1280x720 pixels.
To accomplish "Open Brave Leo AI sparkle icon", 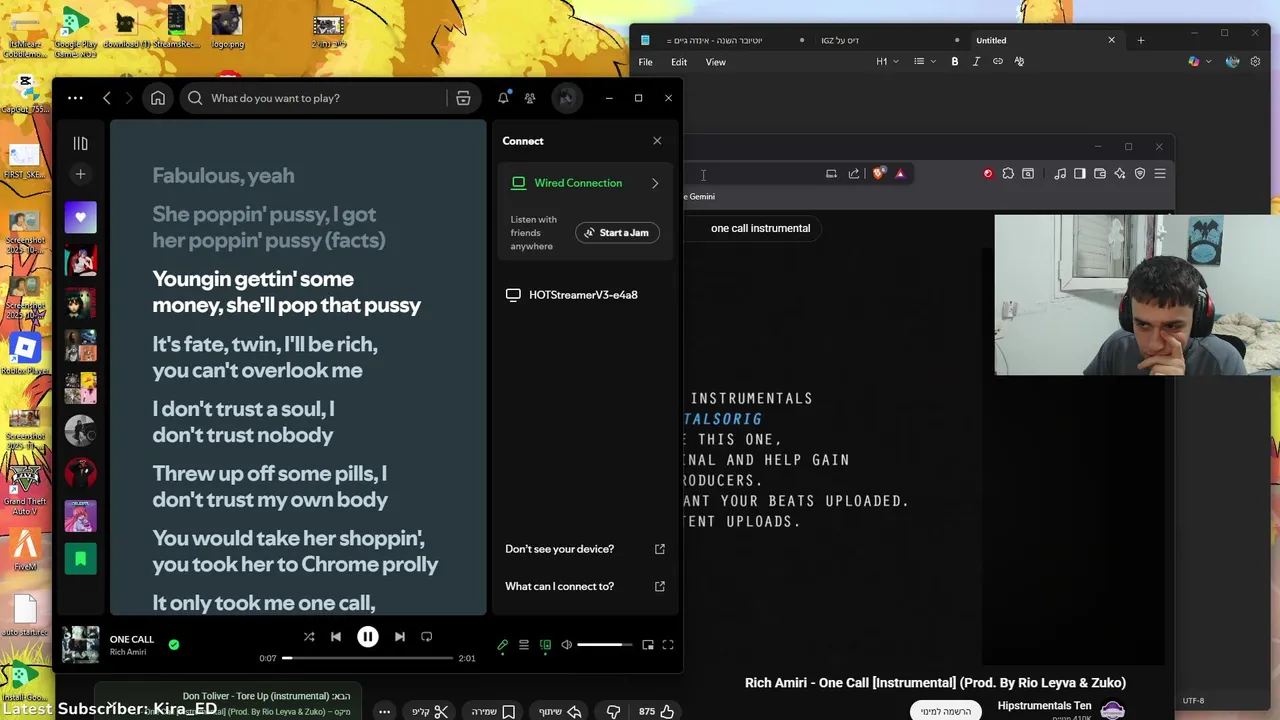I will click(1120, 173).
